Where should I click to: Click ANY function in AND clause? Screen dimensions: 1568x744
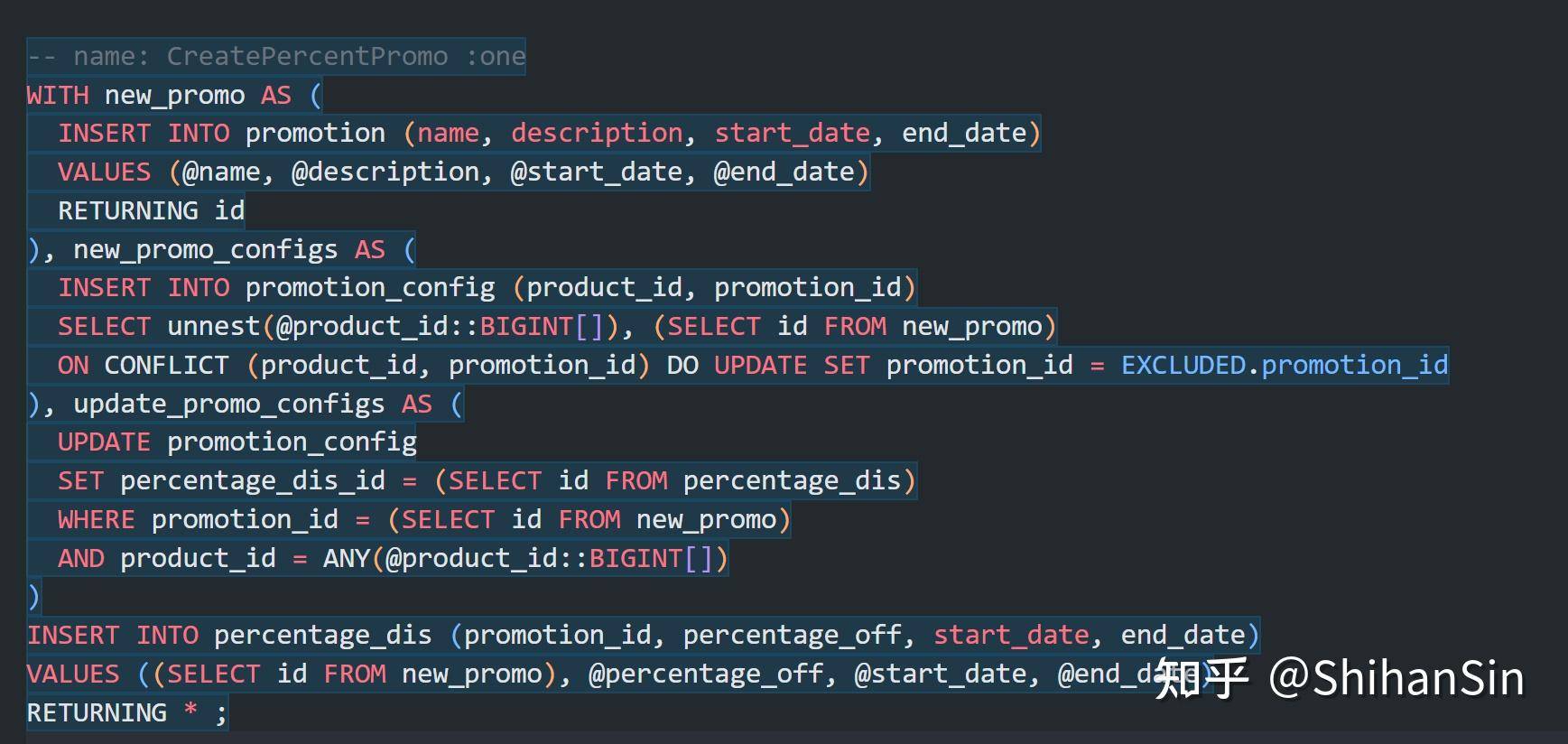pos(346,558)
